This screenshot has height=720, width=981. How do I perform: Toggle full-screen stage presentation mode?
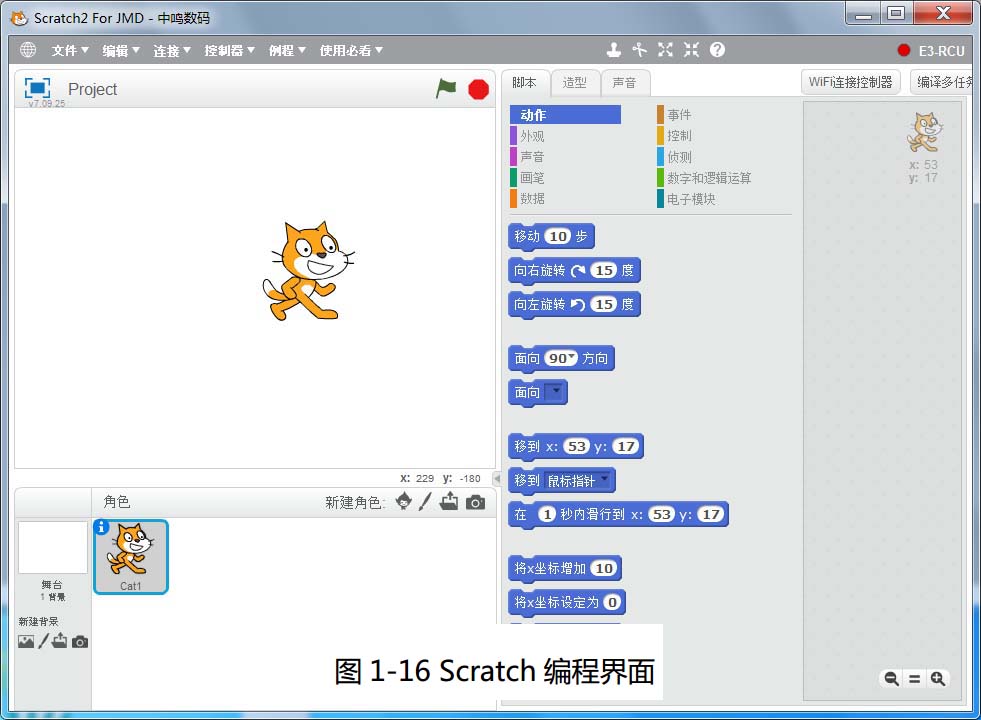coord(37,88)
